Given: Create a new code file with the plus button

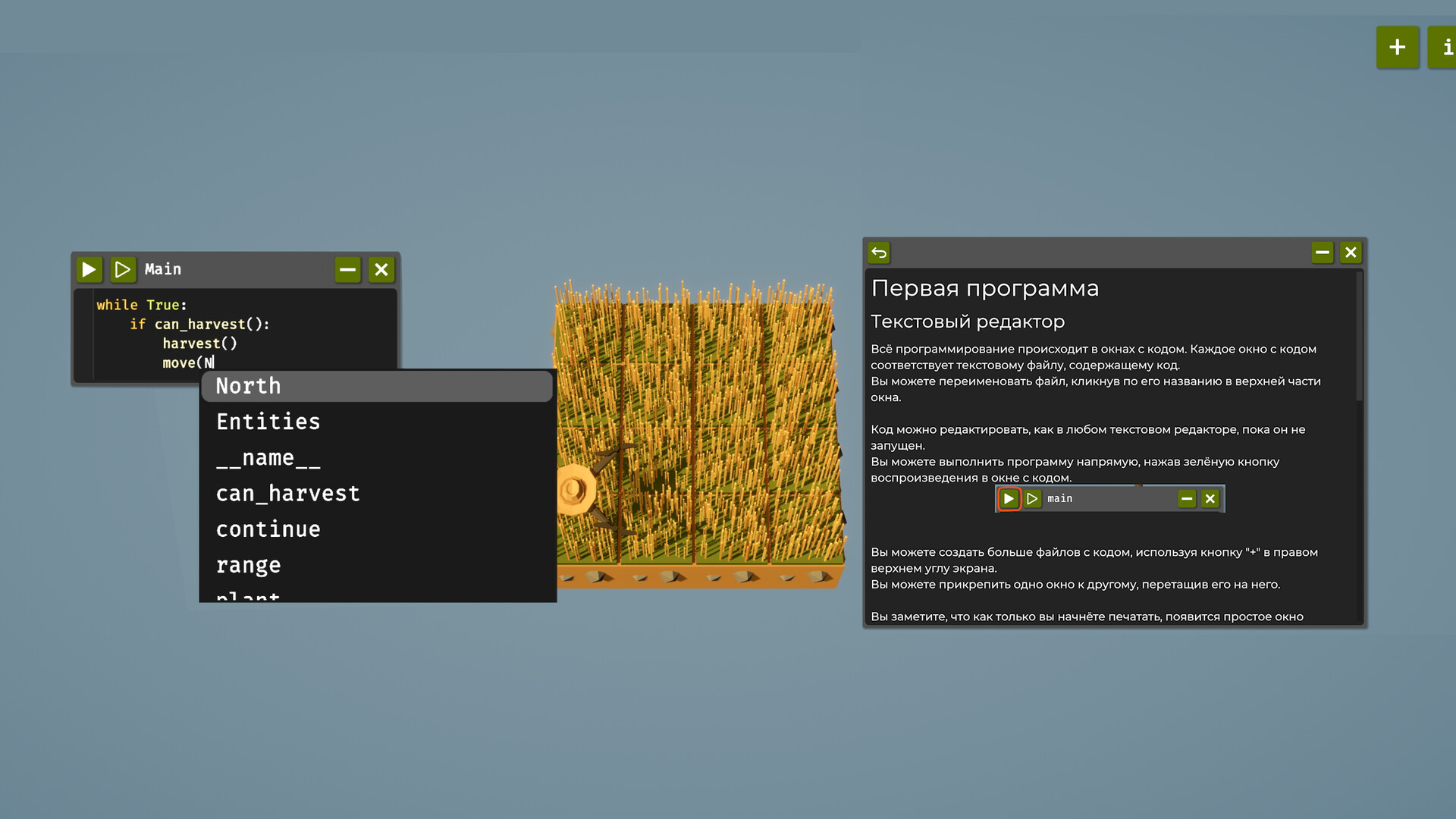Looking at the screenshot, I should 1398,47.
